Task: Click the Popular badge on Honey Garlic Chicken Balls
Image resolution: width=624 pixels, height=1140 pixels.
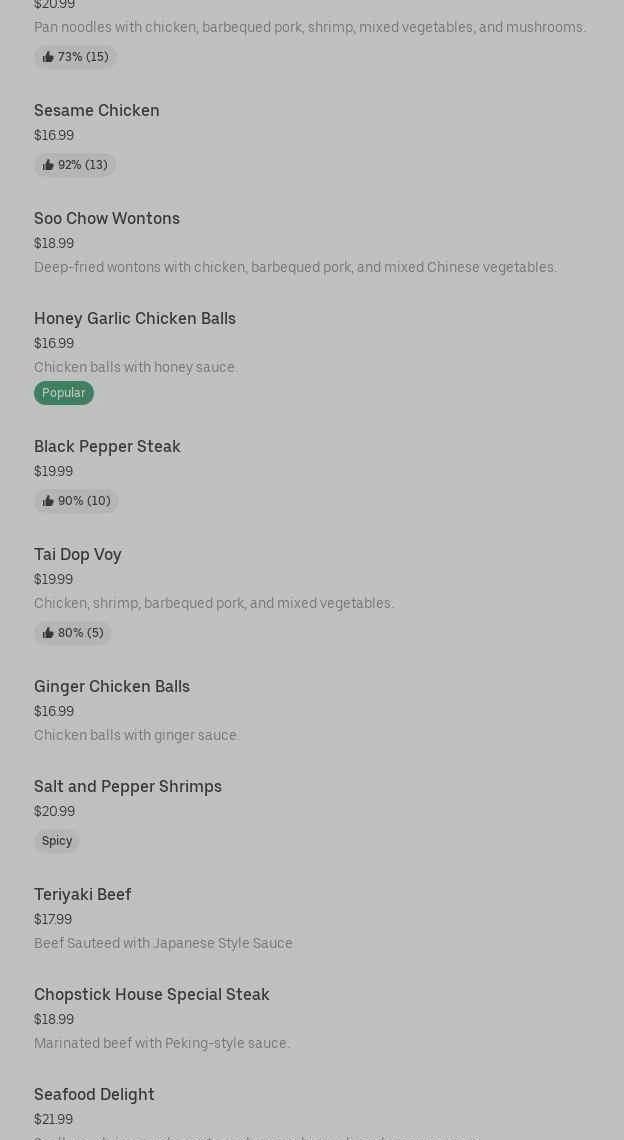Action: coord(64,393)
